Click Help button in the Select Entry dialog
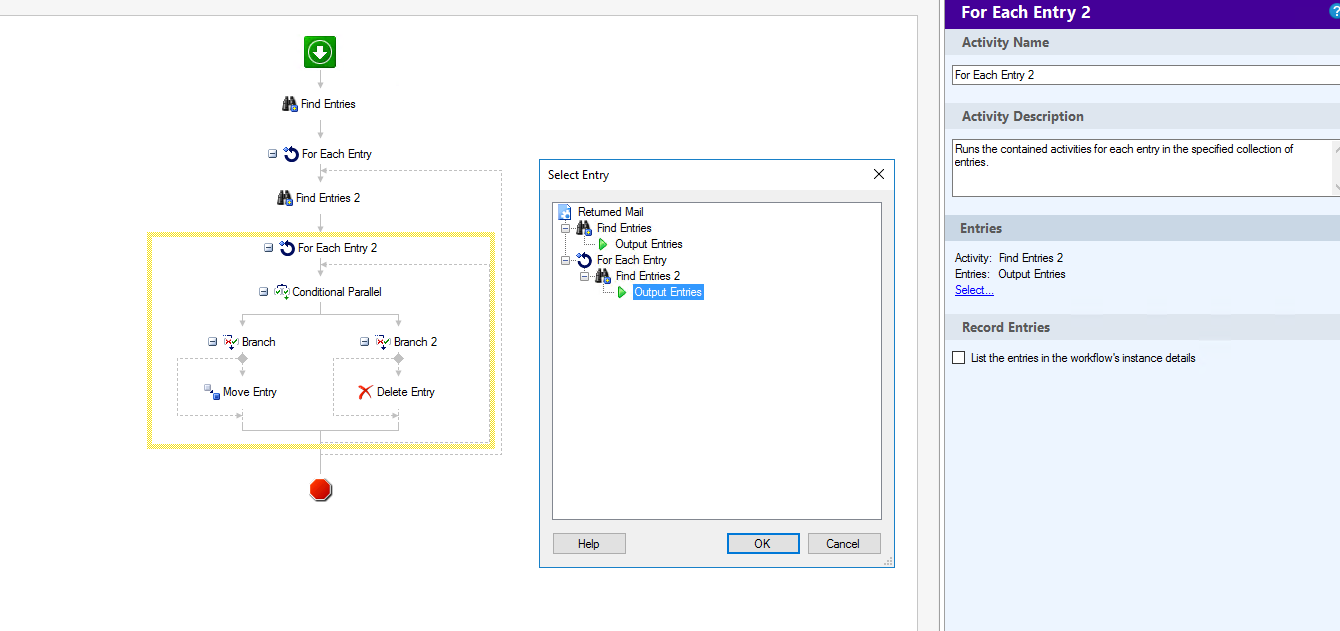The image size is (1340, 631). pos(589,543)
